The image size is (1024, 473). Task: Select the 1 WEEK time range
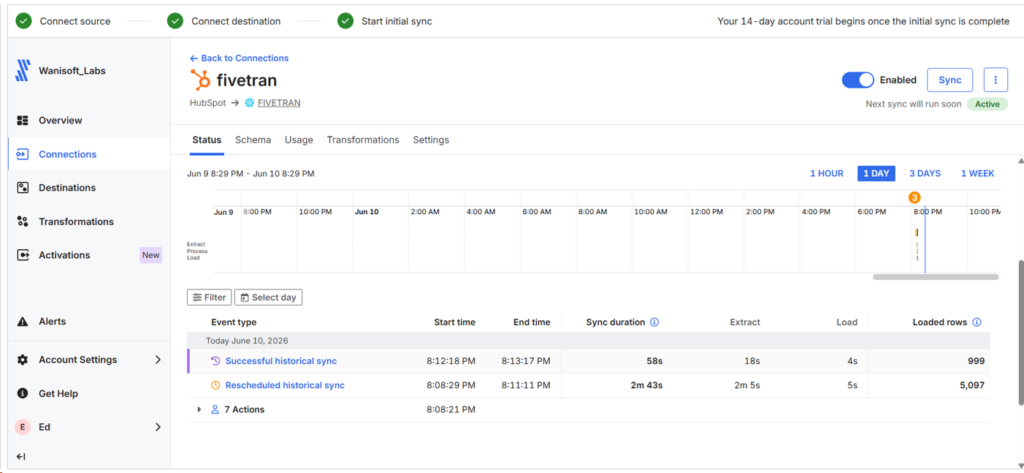pyautogui.click(x=978, y=173)
